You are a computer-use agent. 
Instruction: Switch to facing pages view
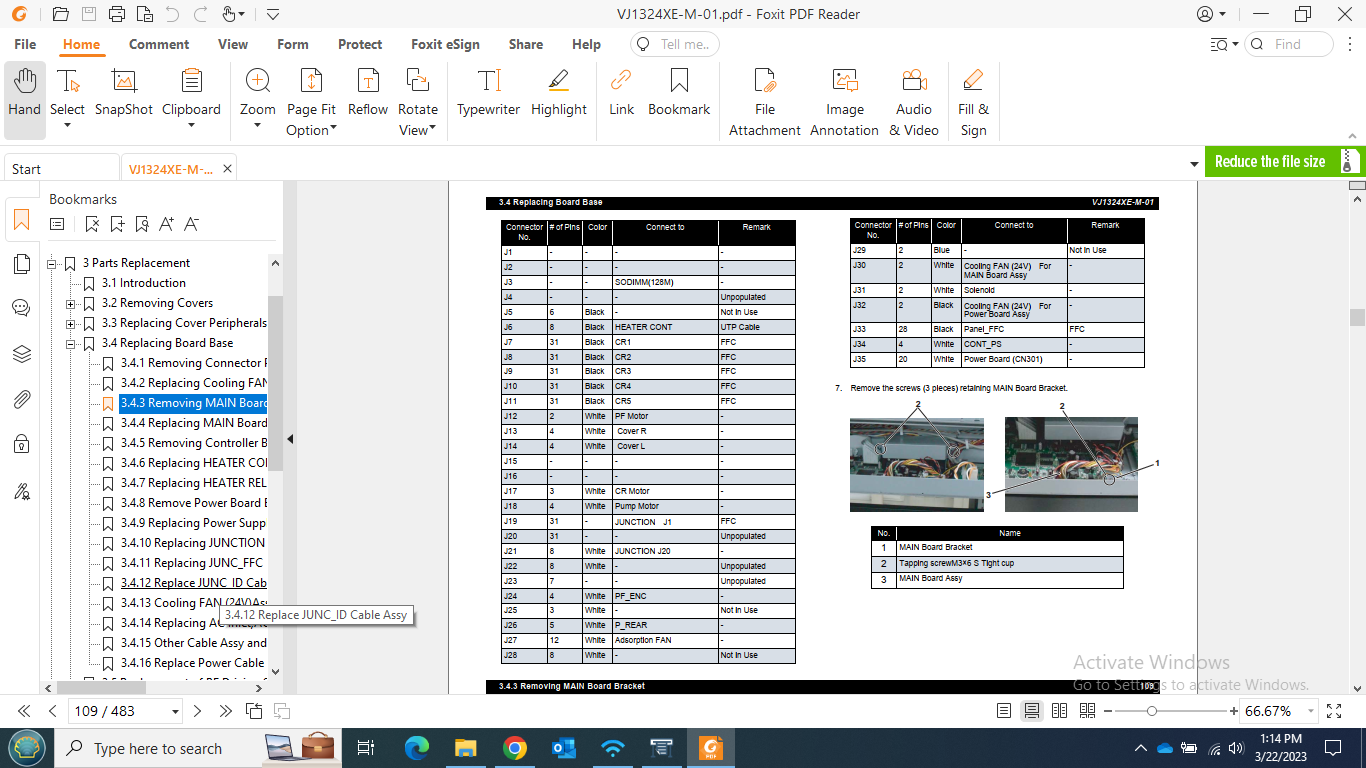[1059, 711]
